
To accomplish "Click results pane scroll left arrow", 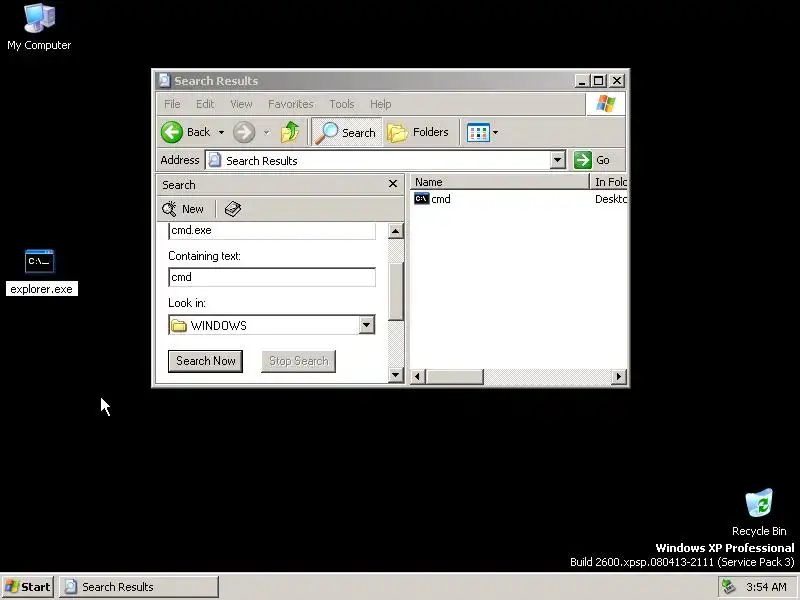I will [x=417, y=377].
